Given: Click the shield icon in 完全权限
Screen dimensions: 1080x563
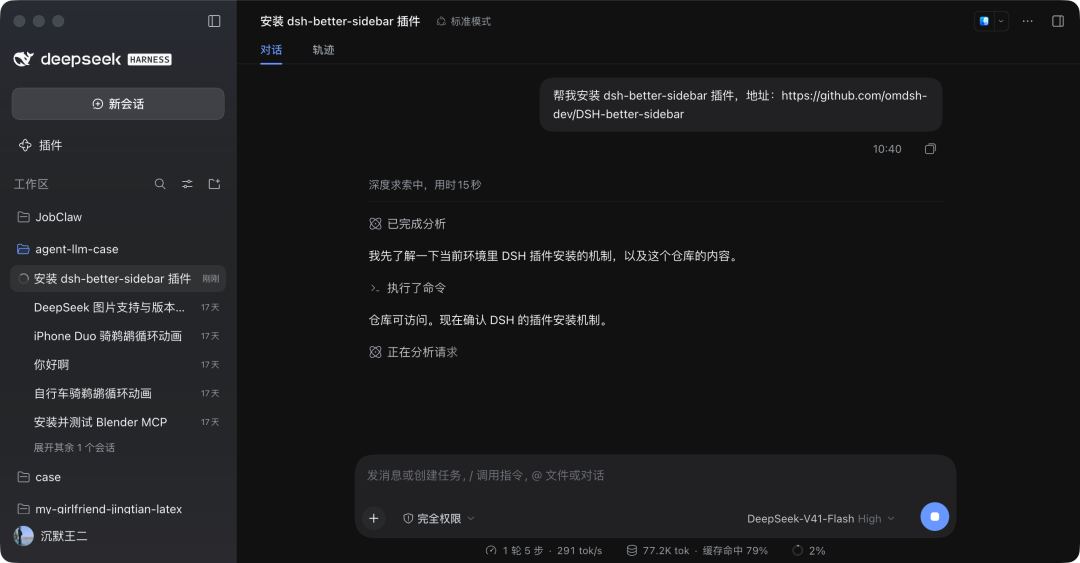Looking at the screenshot, I should pyautogui.click(x=408, y=518).
